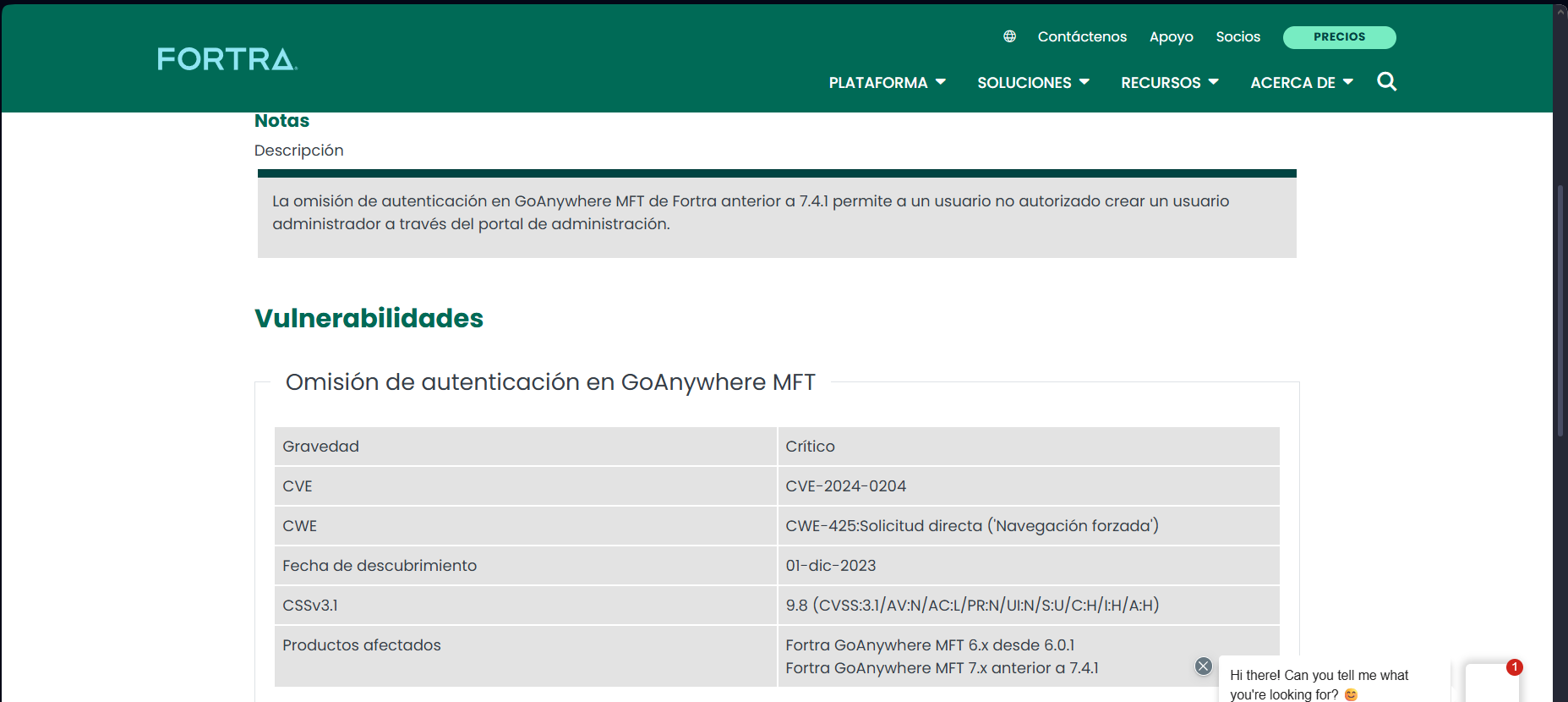Select the 01-dic-2023 date value
1568x702 pixels.
click(831, 566)
